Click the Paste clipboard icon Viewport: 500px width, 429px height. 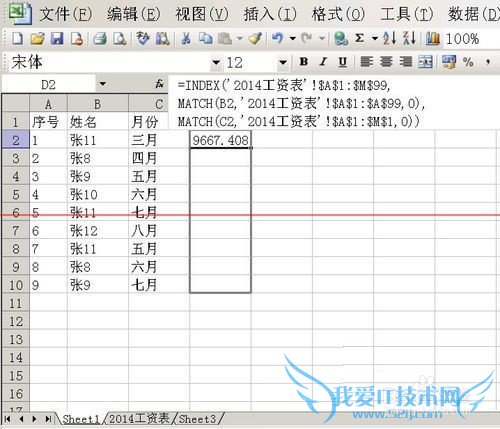click(x=225, y=39)
